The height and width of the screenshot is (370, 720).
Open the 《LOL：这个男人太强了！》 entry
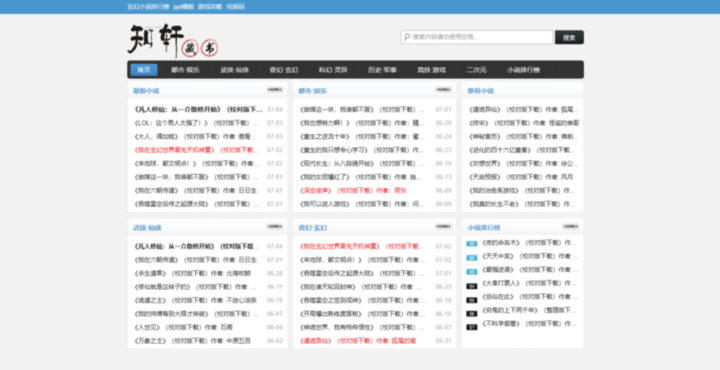(x=196, y=123)
